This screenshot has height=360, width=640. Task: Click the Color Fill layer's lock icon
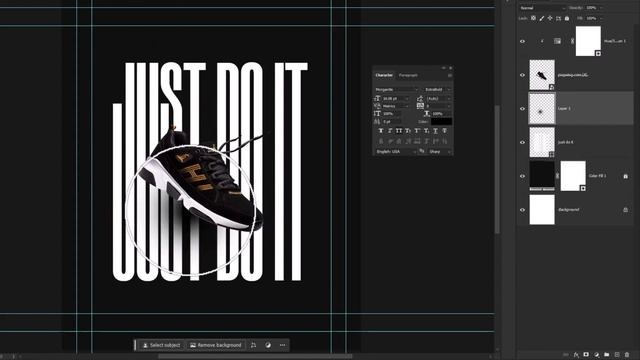click(x=625, y=176)
